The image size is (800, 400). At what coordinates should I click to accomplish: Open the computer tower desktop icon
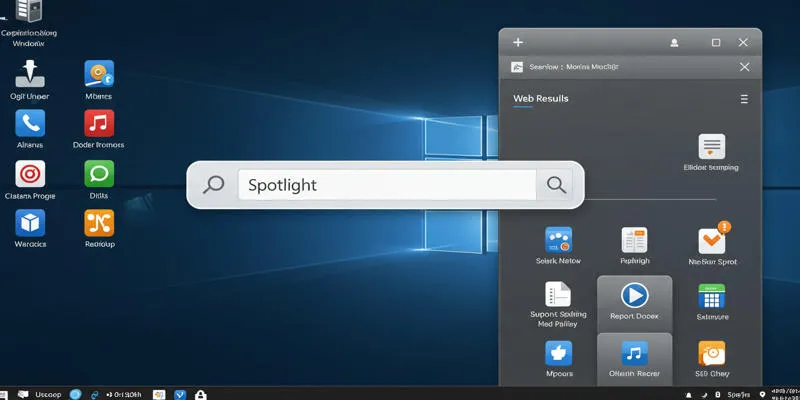tap(29, 10)
